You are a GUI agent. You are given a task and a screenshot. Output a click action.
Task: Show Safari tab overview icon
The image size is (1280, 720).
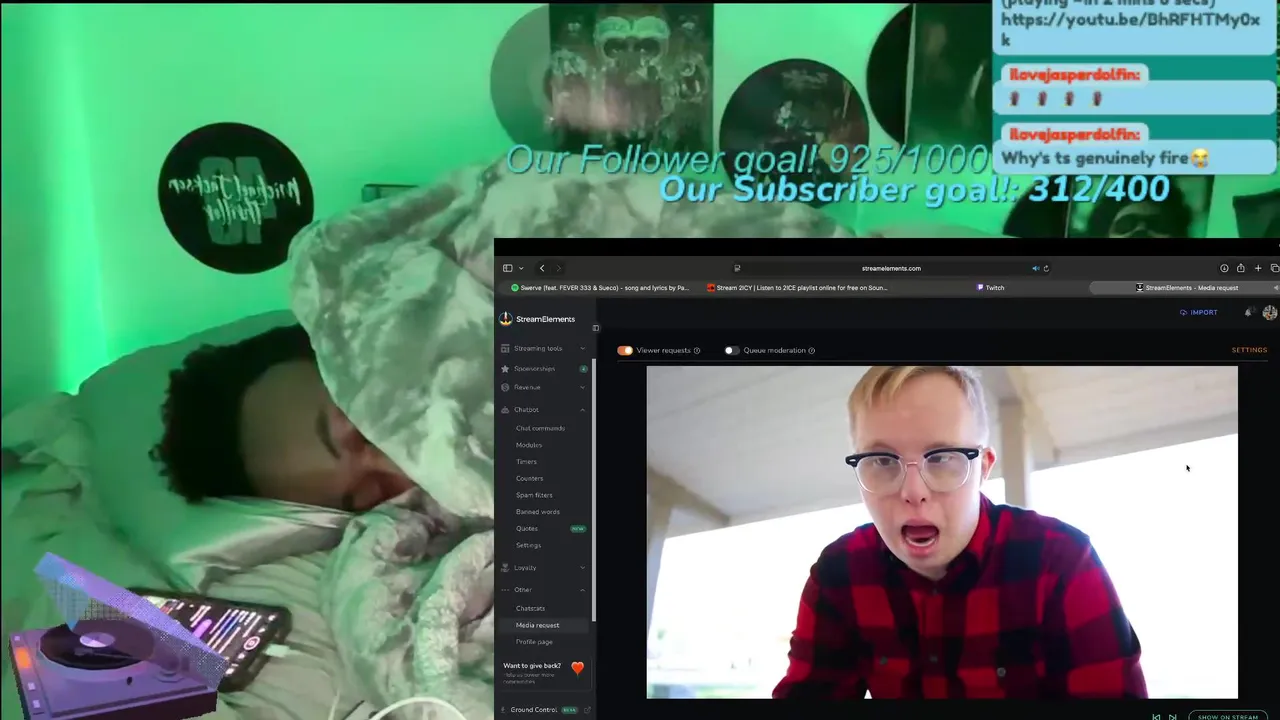point(1274,268)
